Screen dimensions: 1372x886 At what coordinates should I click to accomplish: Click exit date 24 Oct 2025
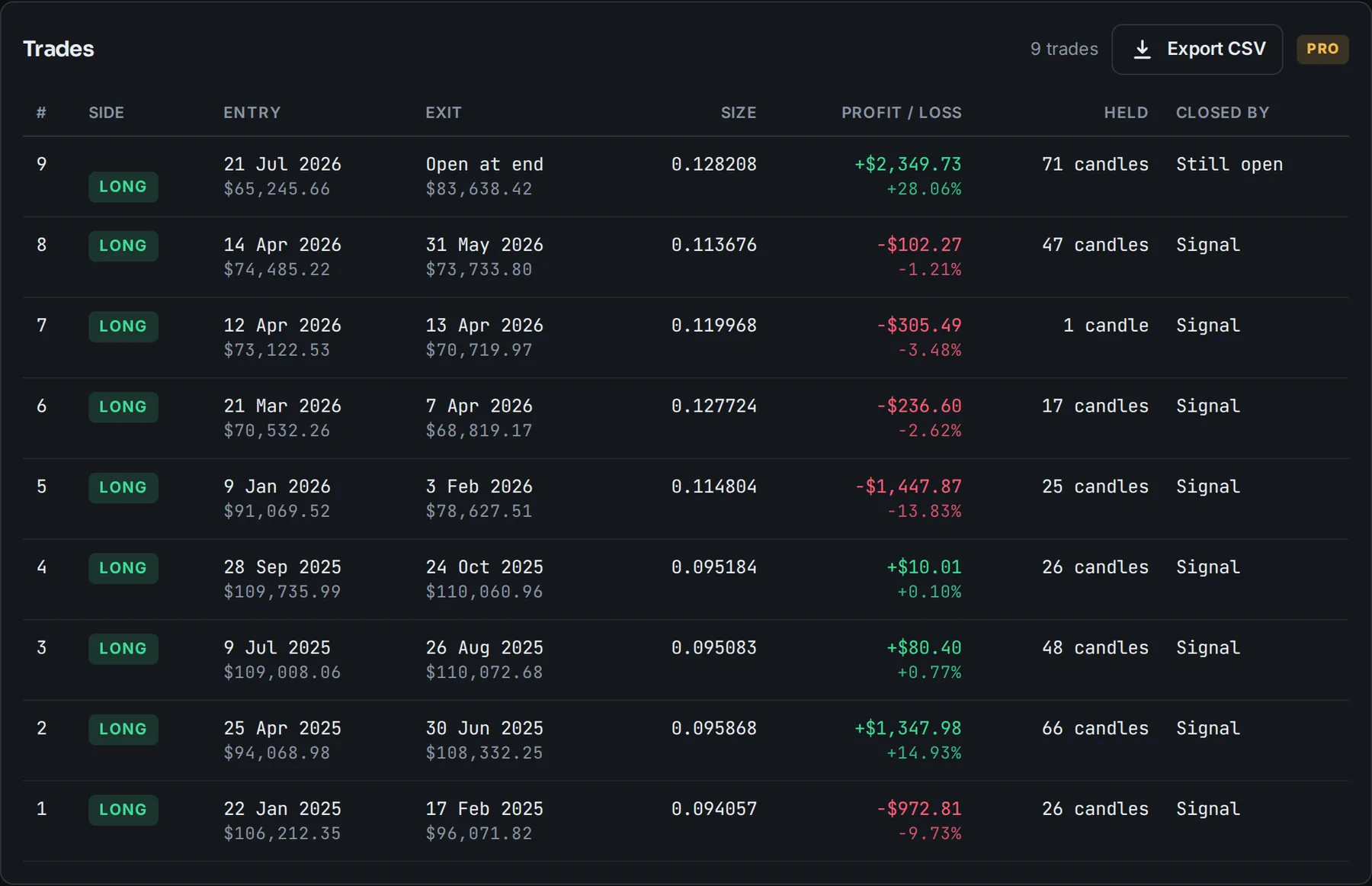click(x=484, y=567)
